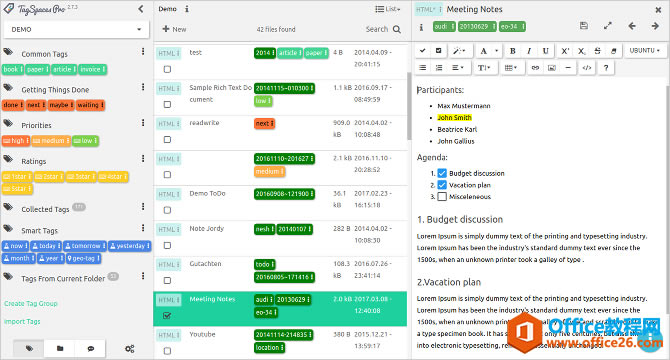Select the Gutachten file checkbox
Screen dimensions: 670x360
pyautogui.click(x=168, y=281)
